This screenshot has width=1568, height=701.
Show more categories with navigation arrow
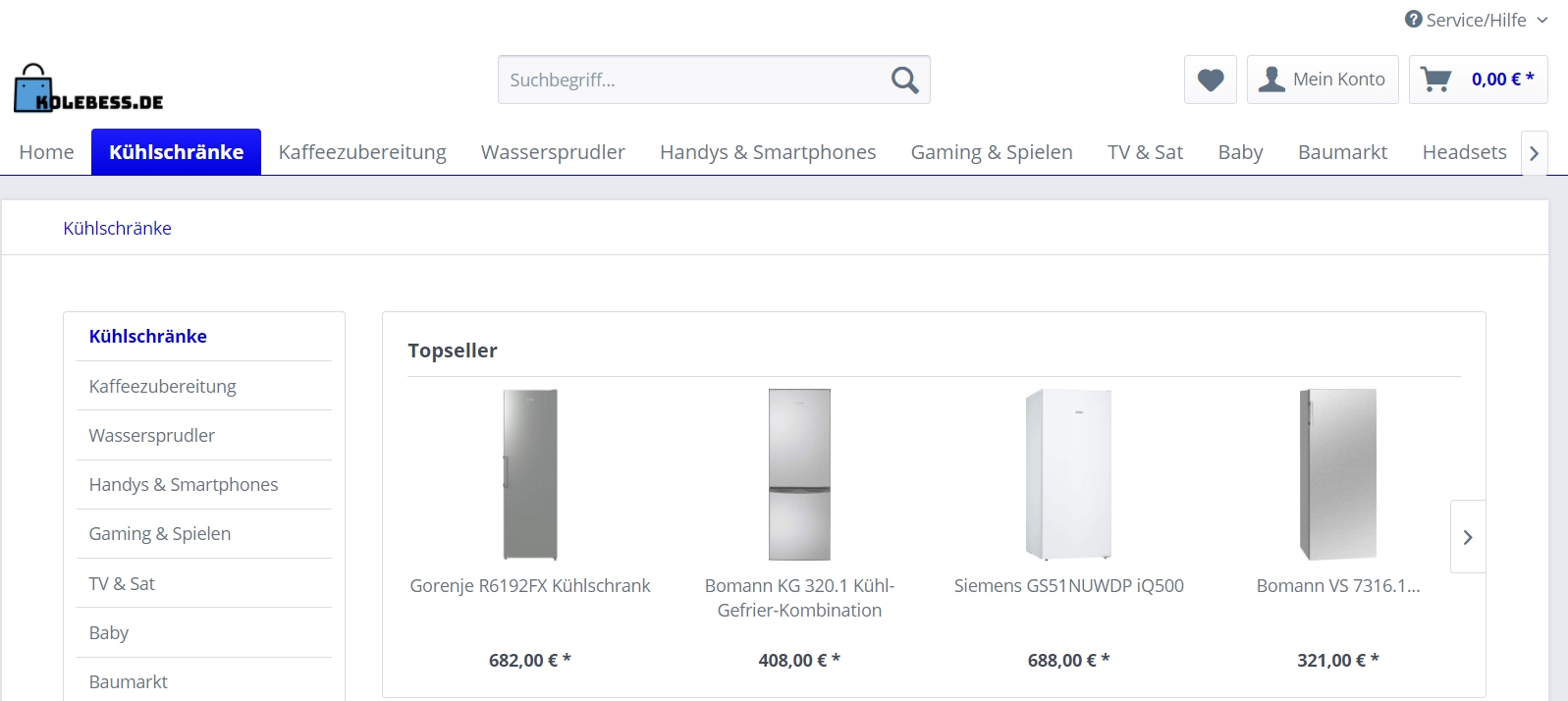coord(1534,153)
